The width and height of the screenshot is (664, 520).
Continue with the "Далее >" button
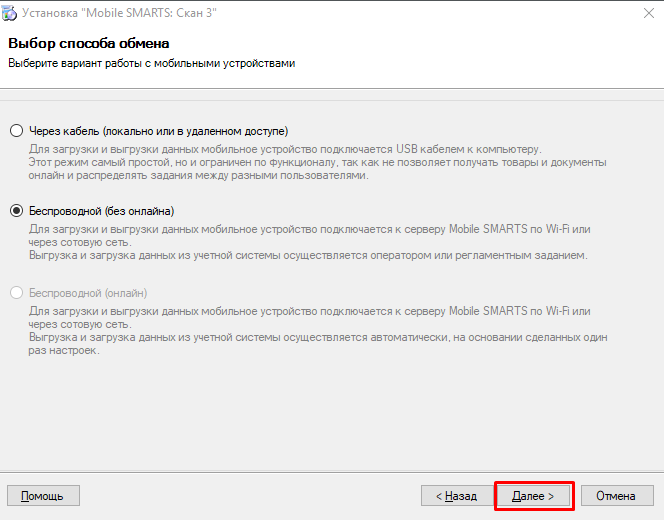pos(533,496)
